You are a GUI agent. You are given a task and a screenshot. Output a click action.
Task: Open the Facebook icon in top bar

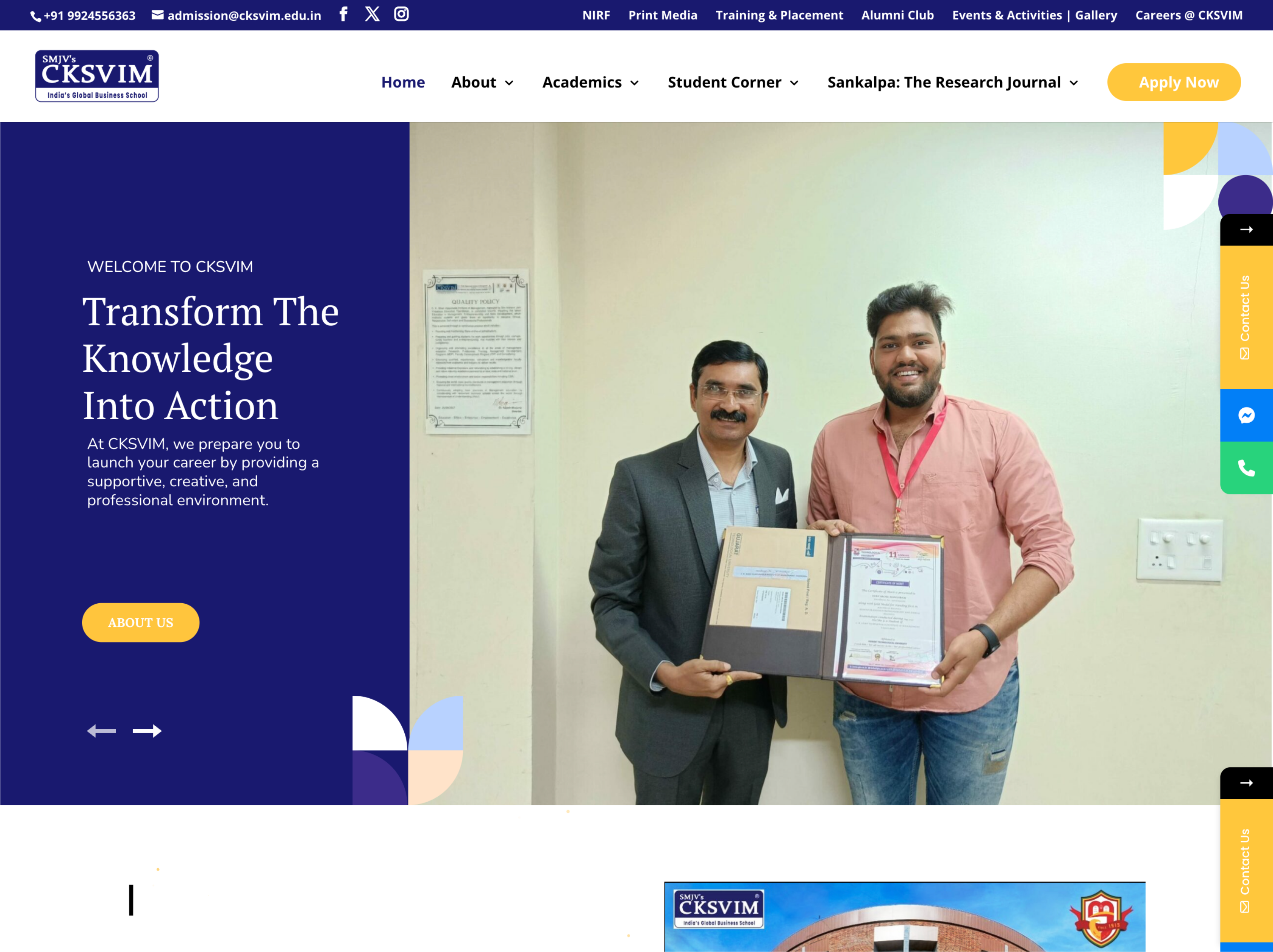[x=343, y=14]
